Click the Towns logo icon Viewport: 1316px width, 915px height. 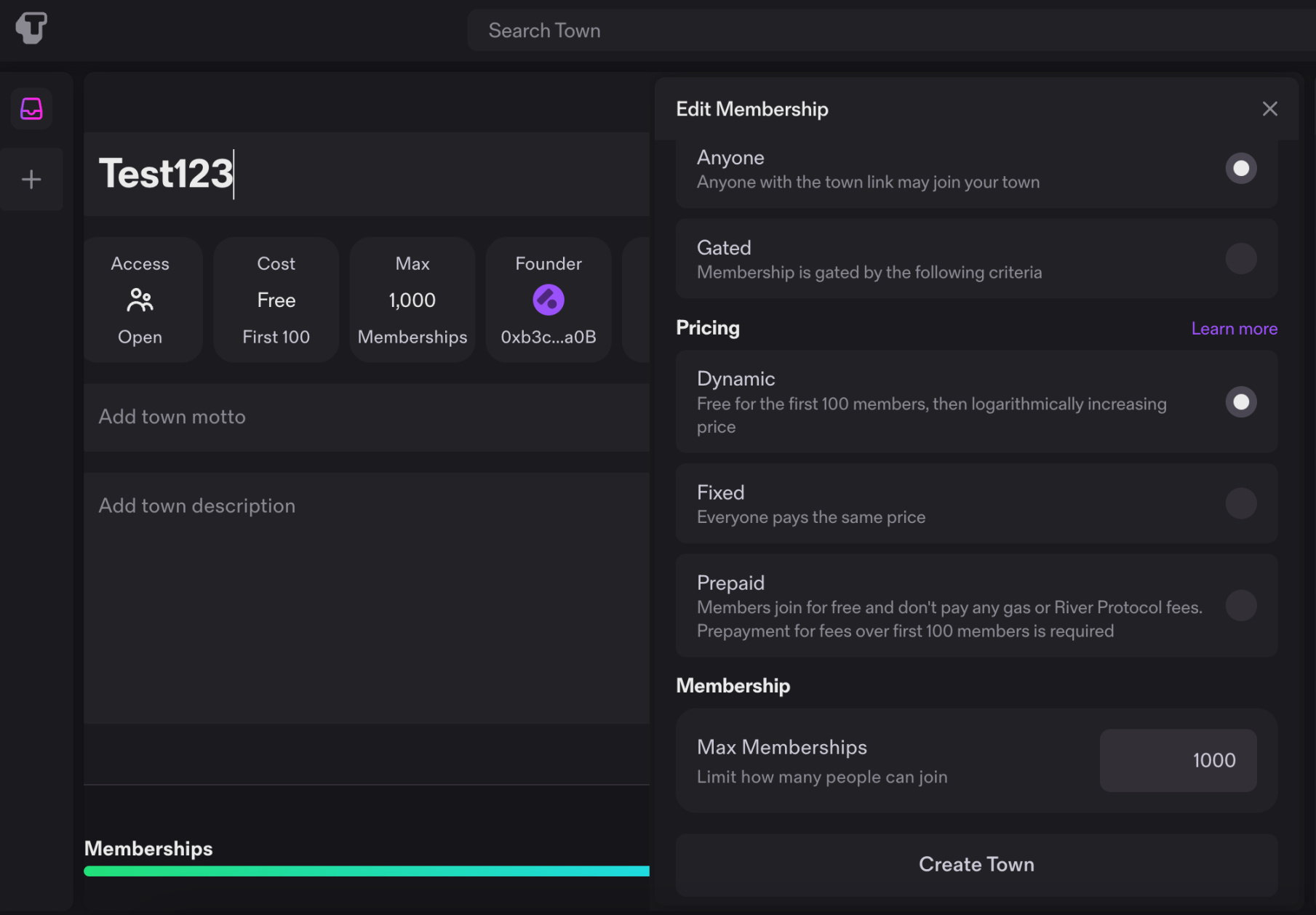coord(31,28)
